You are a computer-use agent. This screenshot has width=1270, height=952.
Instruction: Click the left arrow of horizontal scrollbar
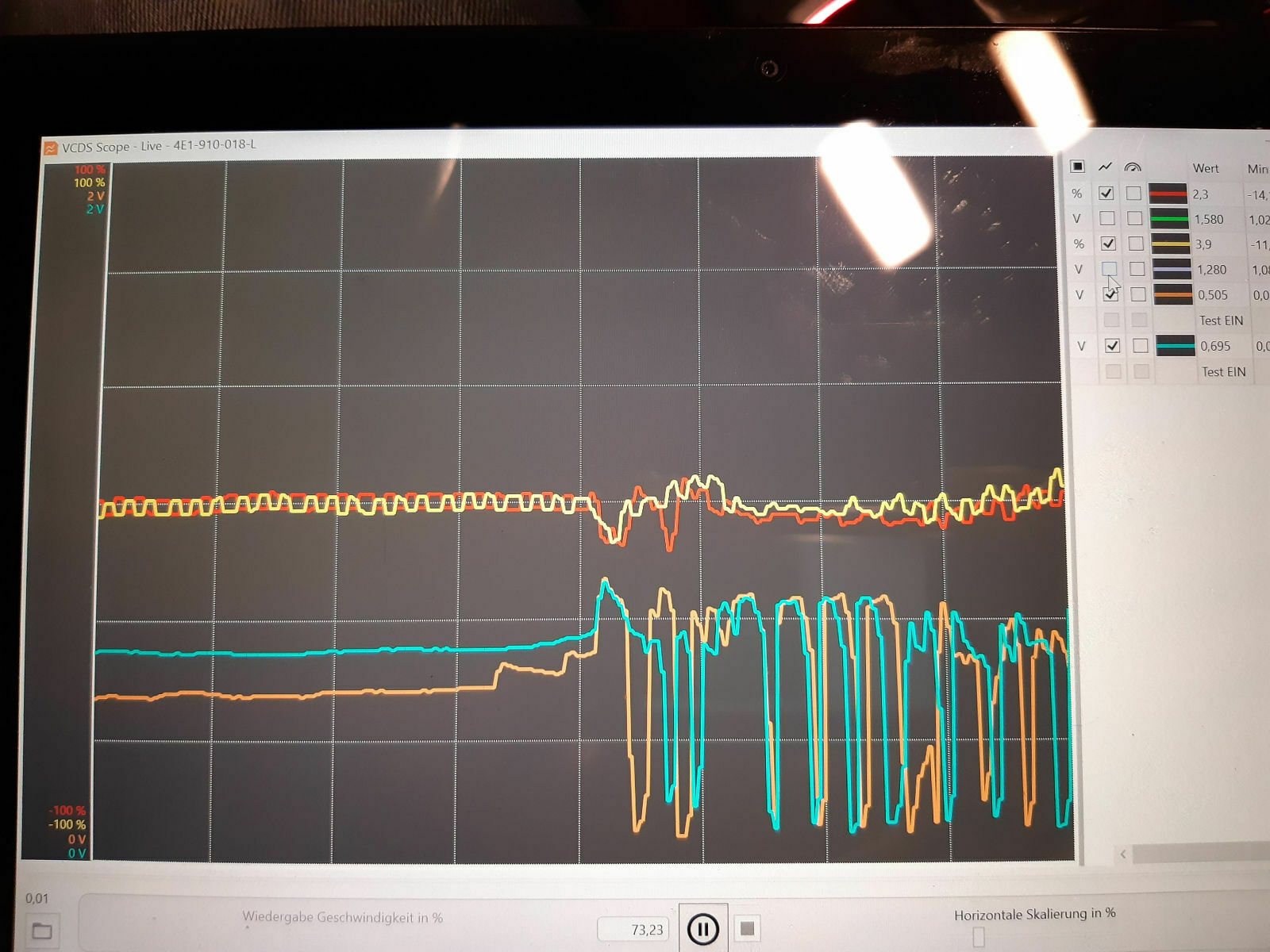point(1122,854)
